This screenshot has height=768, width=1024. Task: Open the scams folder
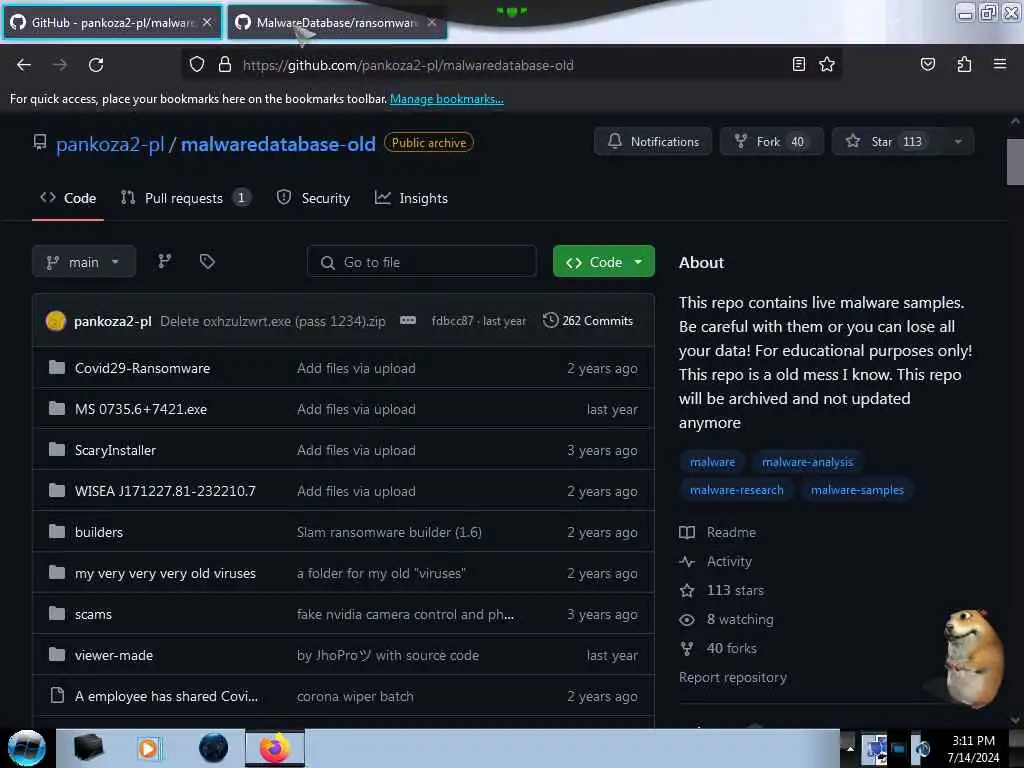point(93,615)
